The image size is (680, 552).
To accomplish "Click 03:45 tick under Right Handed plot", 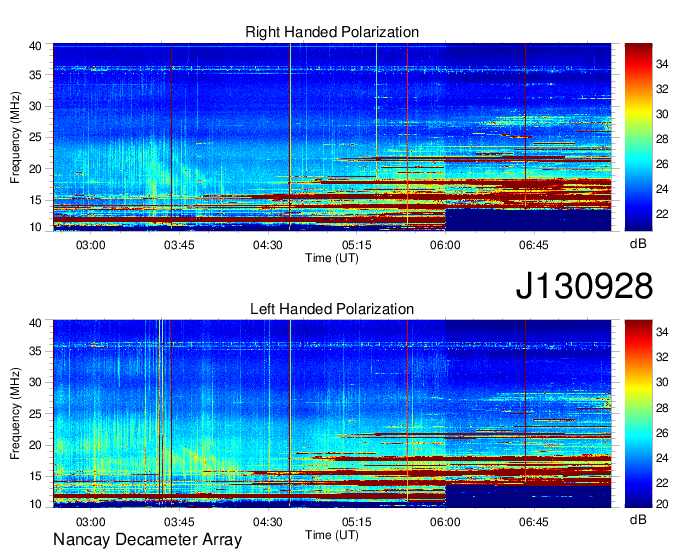I will point(179,245).
